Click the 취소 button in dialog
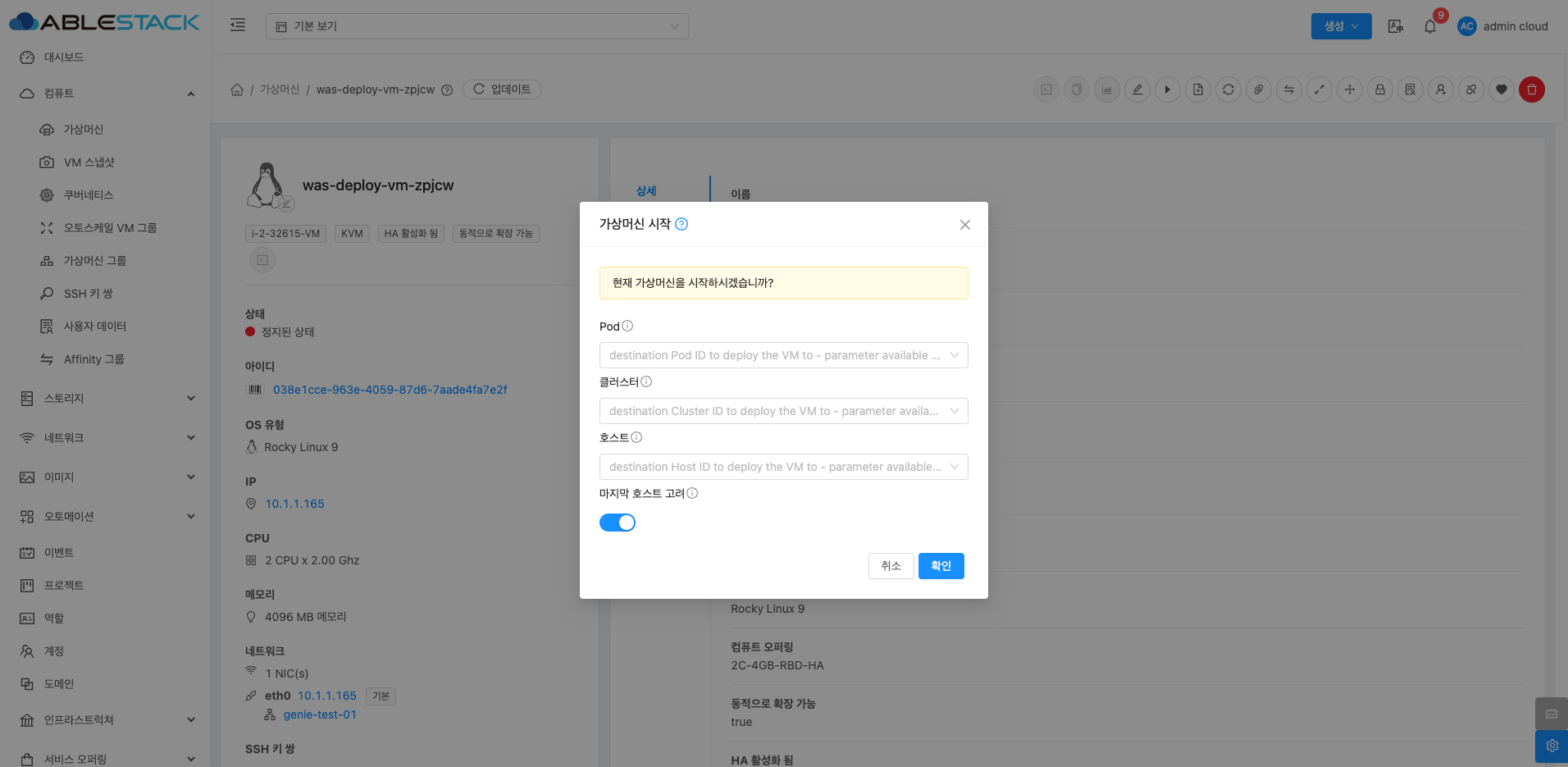1568x767 pixels. (x=891, y=566)
